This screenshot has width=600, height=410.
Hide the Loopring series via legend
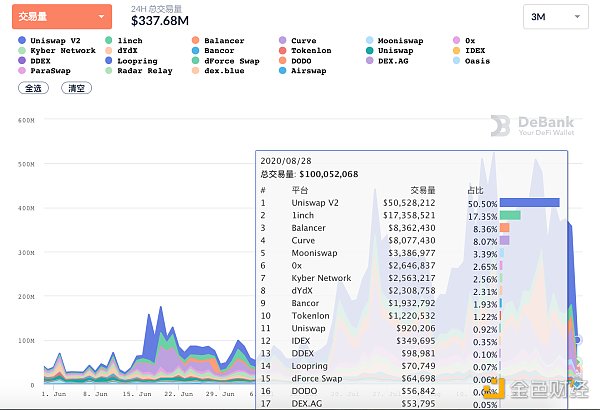click(x=135, y=61)
